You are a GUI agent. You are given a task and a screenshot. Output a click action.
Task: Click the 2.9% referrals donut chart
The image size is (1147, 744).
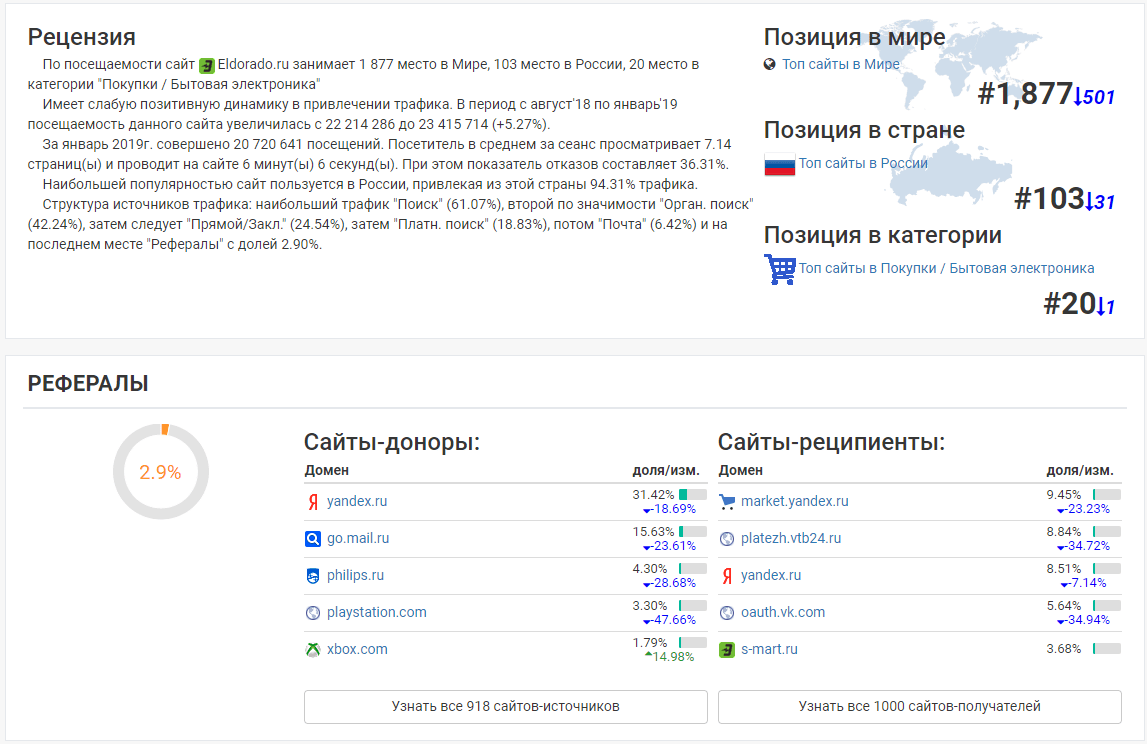(161, 472)
